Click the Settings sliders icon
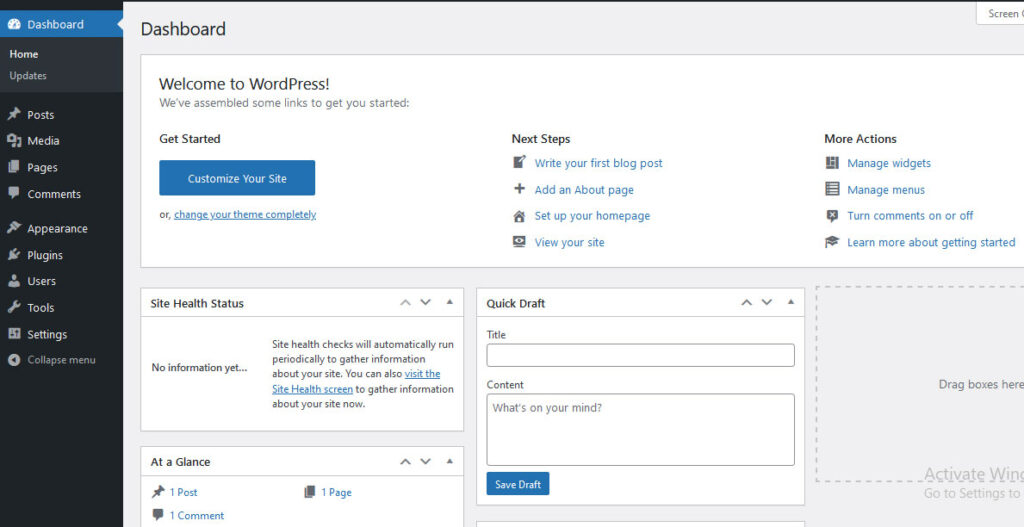This screenshot has height=527, width=1024. (14, 334)
